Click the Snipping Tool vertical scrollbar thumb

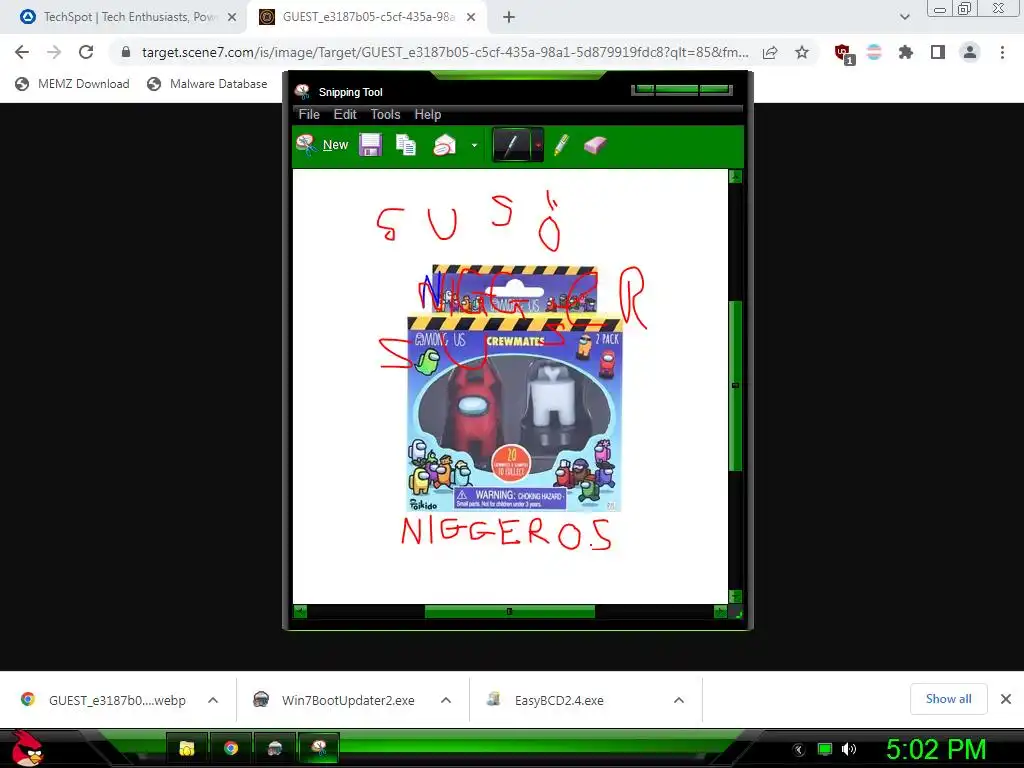735,385
